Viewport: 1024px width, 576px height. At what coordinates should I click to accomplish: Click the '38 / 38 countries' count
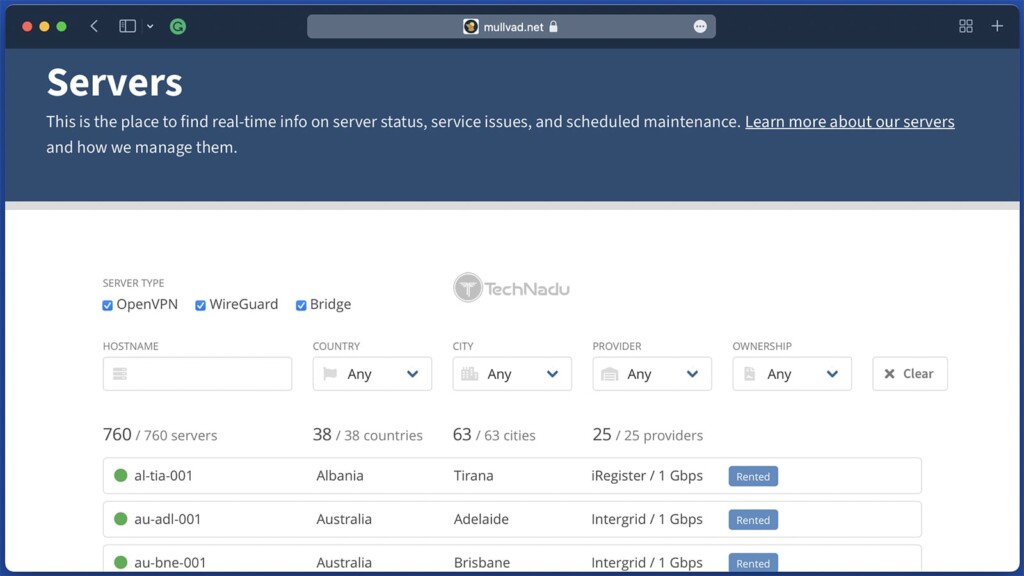(x=368, y=435)
